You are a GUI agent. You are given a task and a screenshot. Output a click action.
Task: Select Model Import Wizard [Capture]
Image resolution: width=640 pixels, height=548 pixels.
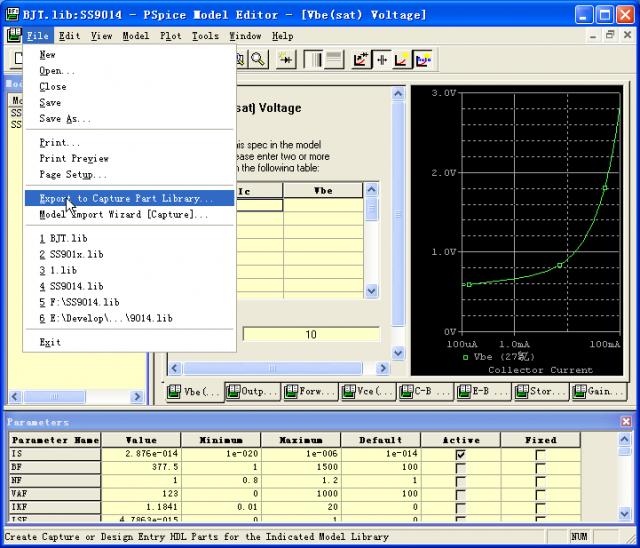(124, 214)
